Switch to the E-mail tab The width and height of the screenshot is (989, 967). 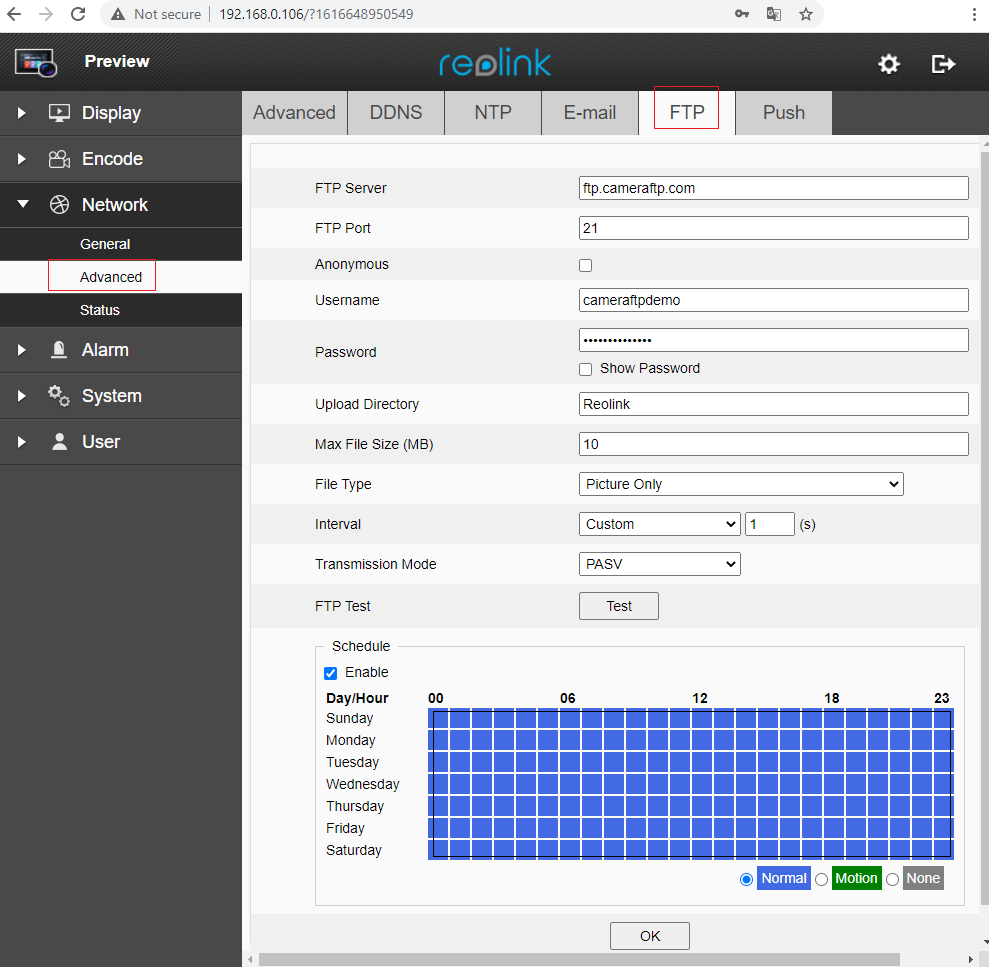[x=589, y=113]
